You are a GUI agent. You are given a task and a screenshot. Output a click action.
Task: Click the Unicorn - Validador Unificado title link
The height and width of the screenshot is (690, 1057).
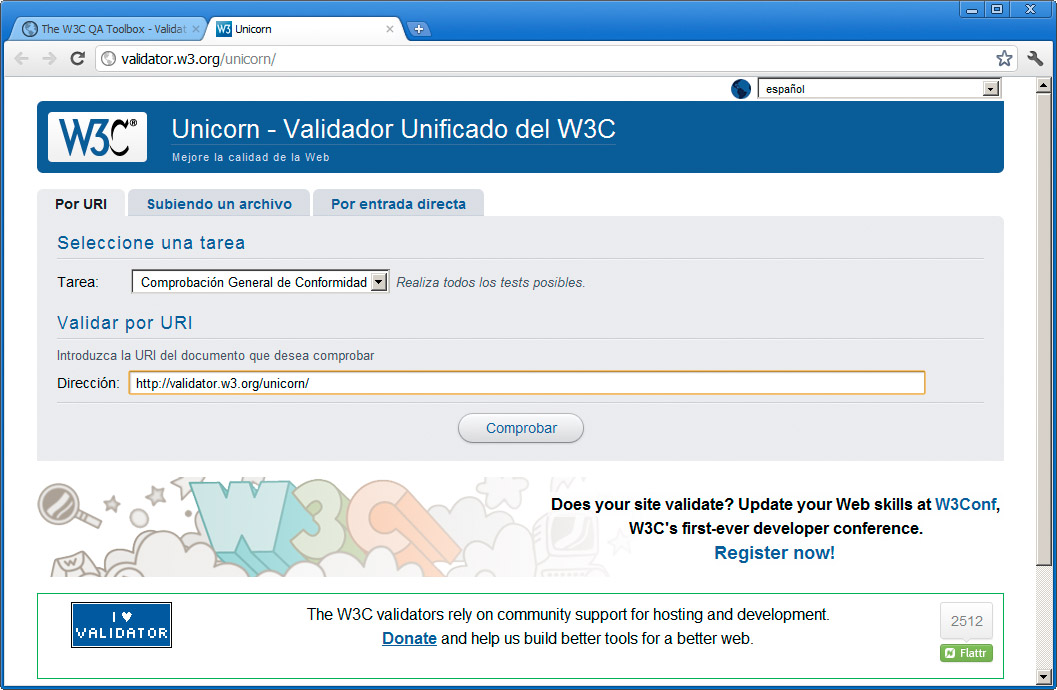pyautogui.click(x=394, y=129)
